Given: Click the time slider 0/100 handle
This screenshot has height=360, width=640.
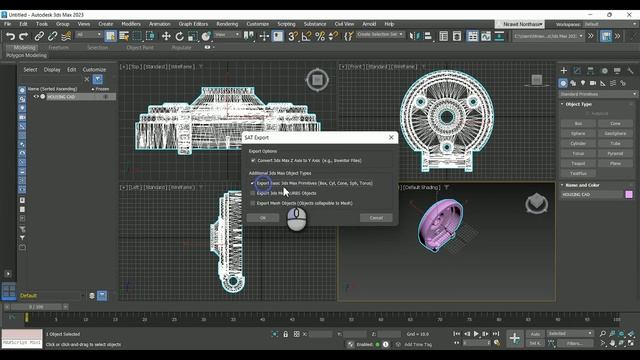Looking at the screenshot, I should pyautogui.click(x=37, y=307).
